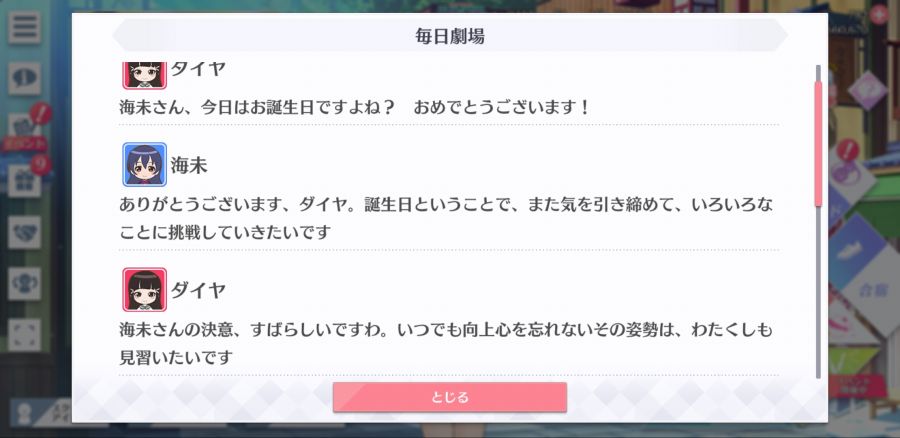Select the trophy icon in left sidebar
Viewport: 900px width, 438px height.
coord(24,284)
